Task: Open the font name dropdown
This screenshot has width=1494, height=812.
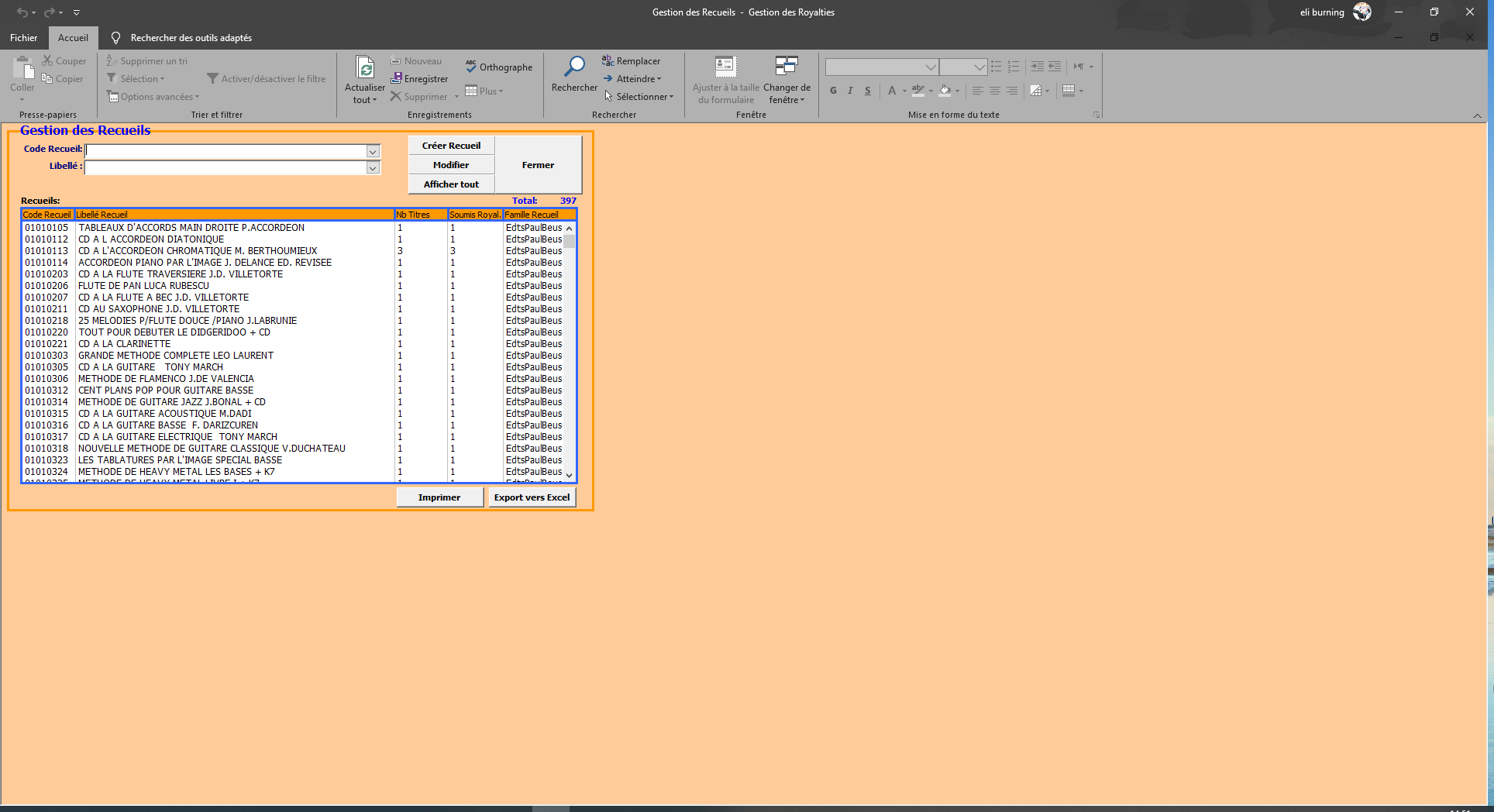Action: tap(931, 67)
